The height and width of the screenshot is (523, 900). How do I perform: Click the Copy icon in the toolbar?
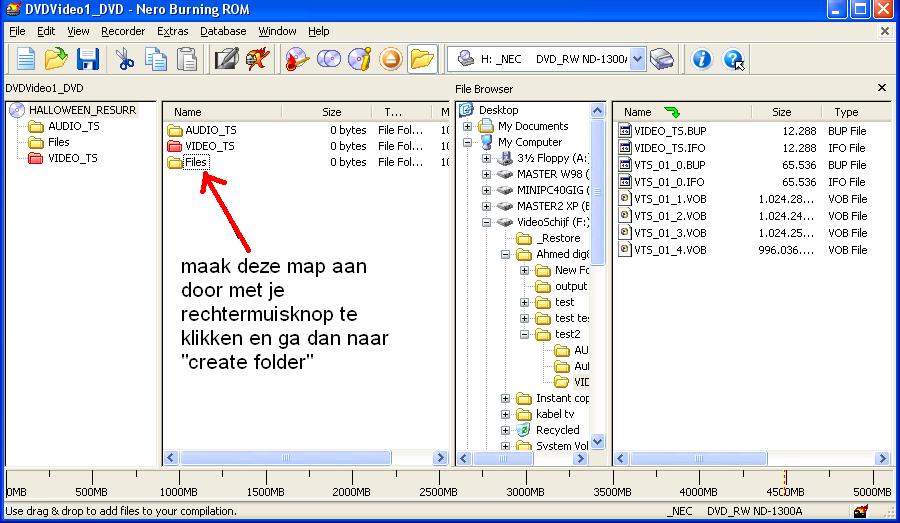coord(156,59)
